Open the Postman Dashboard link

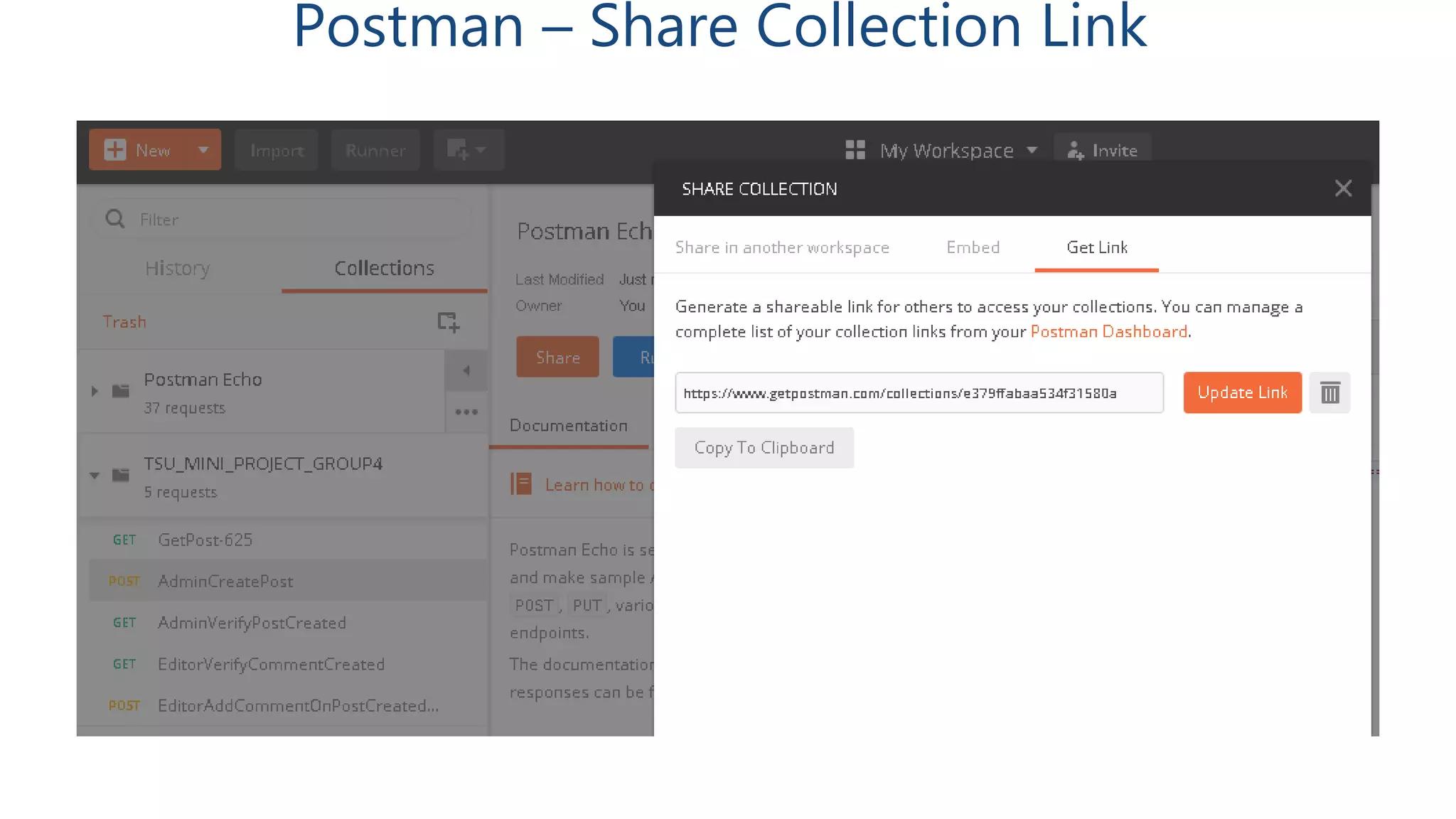[1108, 332]
